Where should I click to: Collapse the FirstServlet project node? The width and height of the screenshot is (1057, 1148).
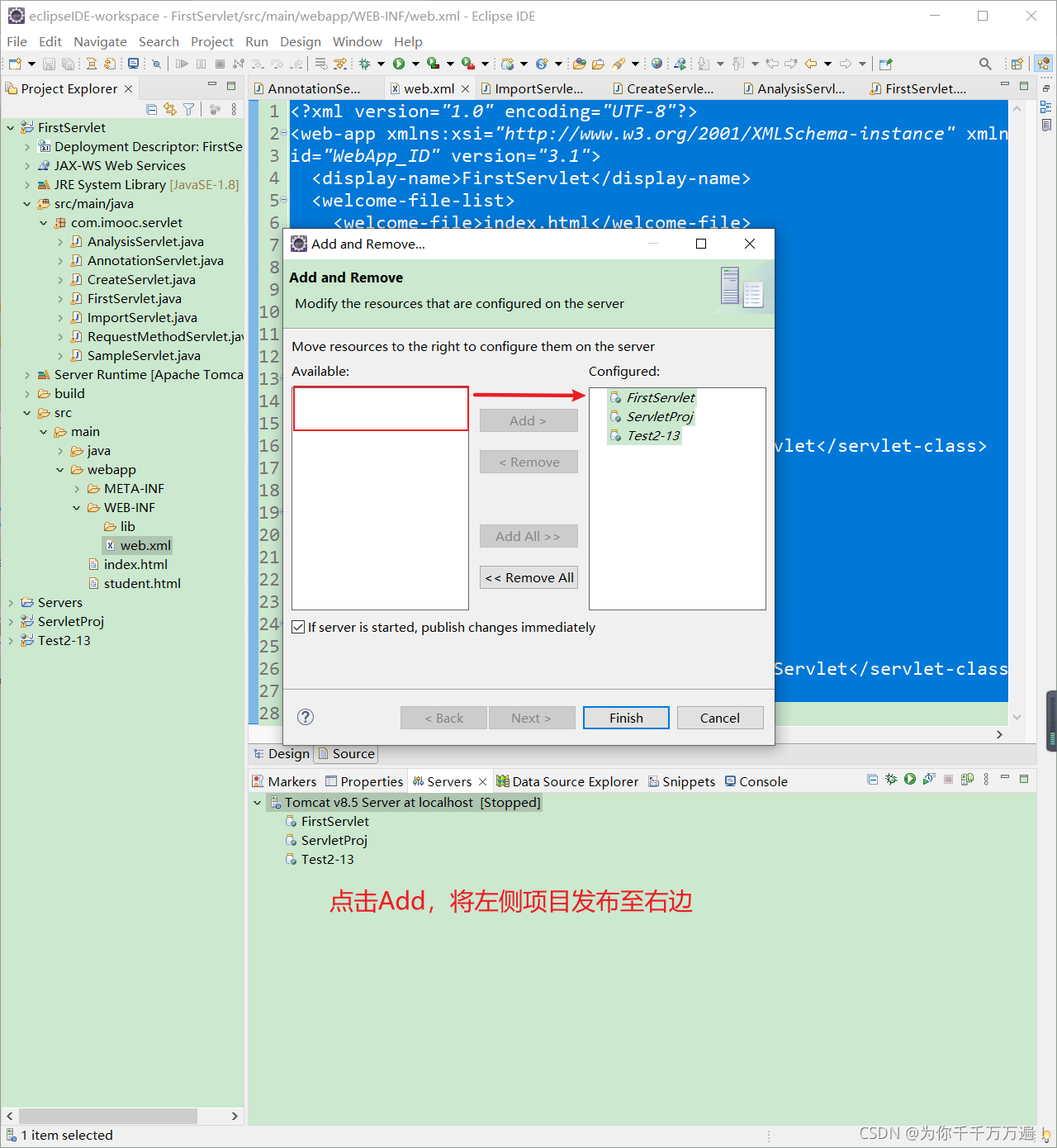tap(11, 128)
